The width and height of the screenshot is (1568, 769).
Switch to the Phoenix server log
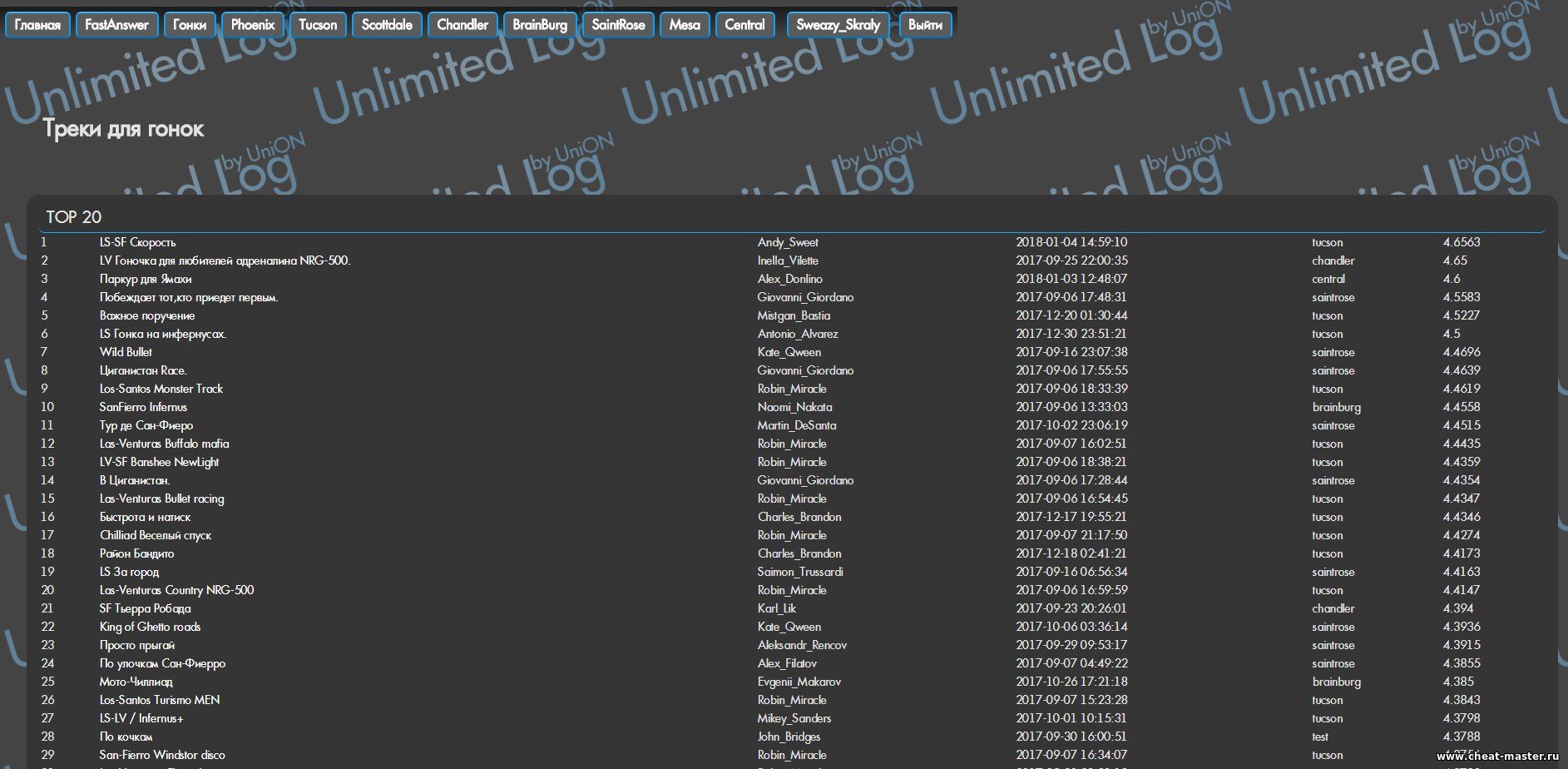click(x=253, y=25)
